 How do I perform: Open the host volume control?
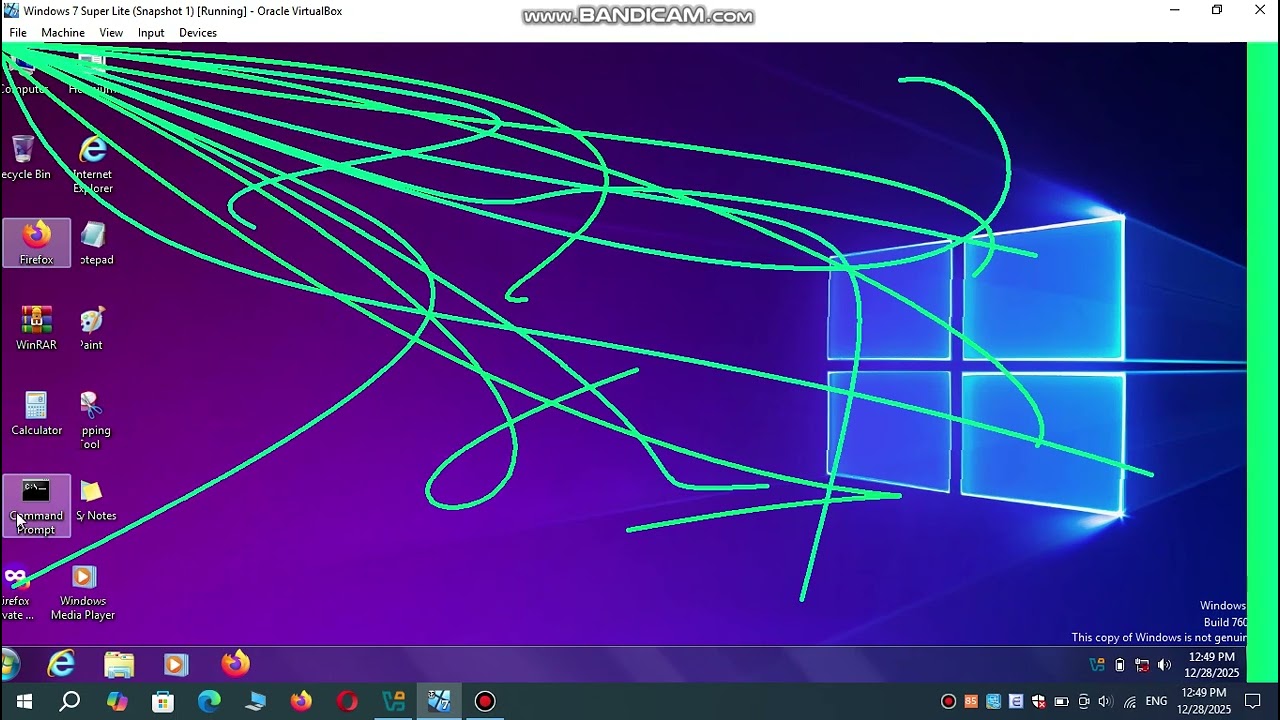coord(1105,701)
